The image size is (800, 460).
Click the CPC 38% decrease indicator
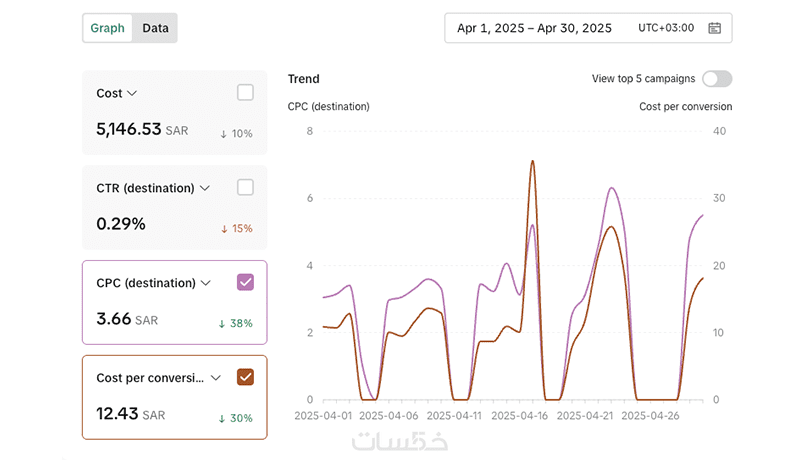236,323
